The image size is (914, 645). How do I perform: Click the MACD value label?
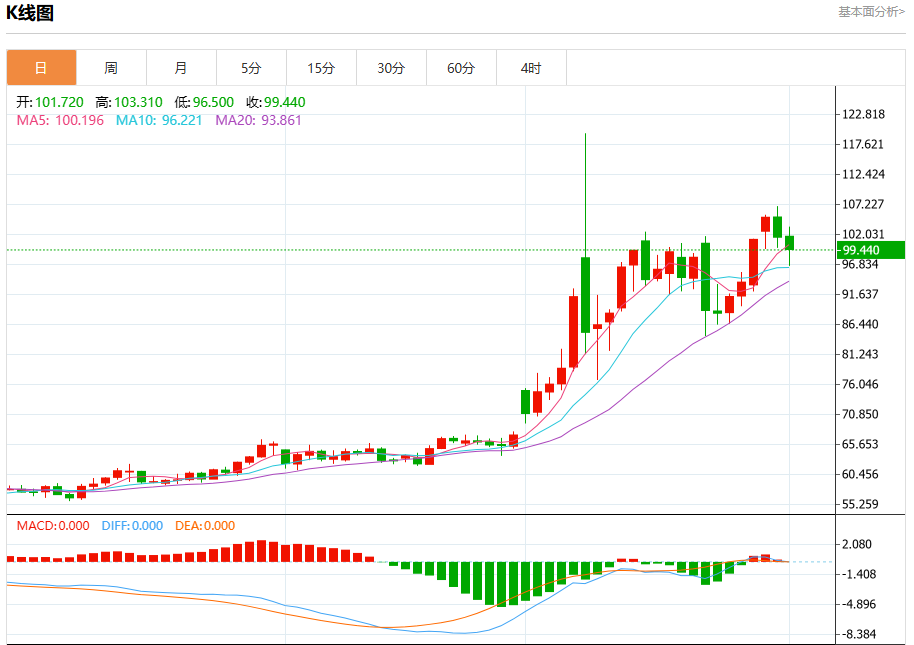[x=53, y=526]
